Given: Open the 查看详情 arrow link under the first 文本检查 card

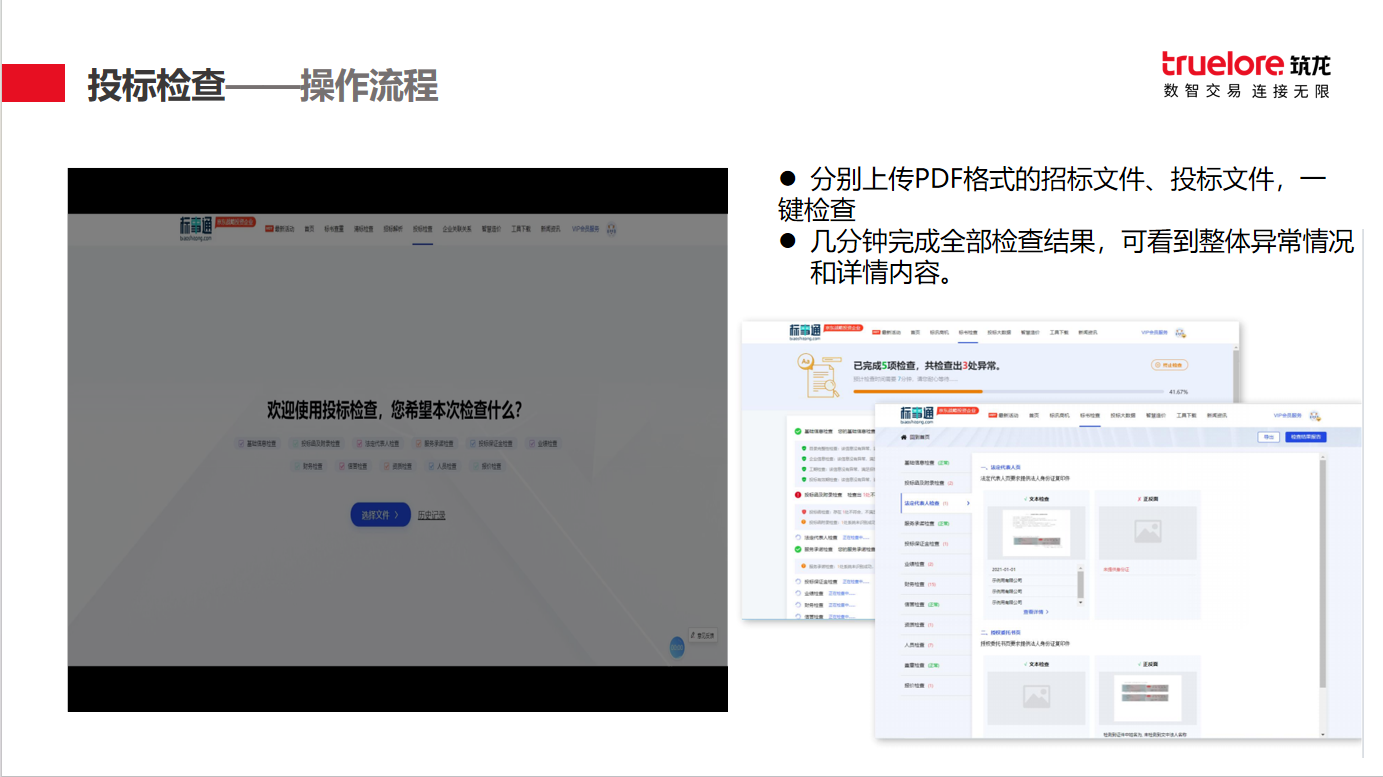Looking at the screenshot, I should pos(1036,612).
